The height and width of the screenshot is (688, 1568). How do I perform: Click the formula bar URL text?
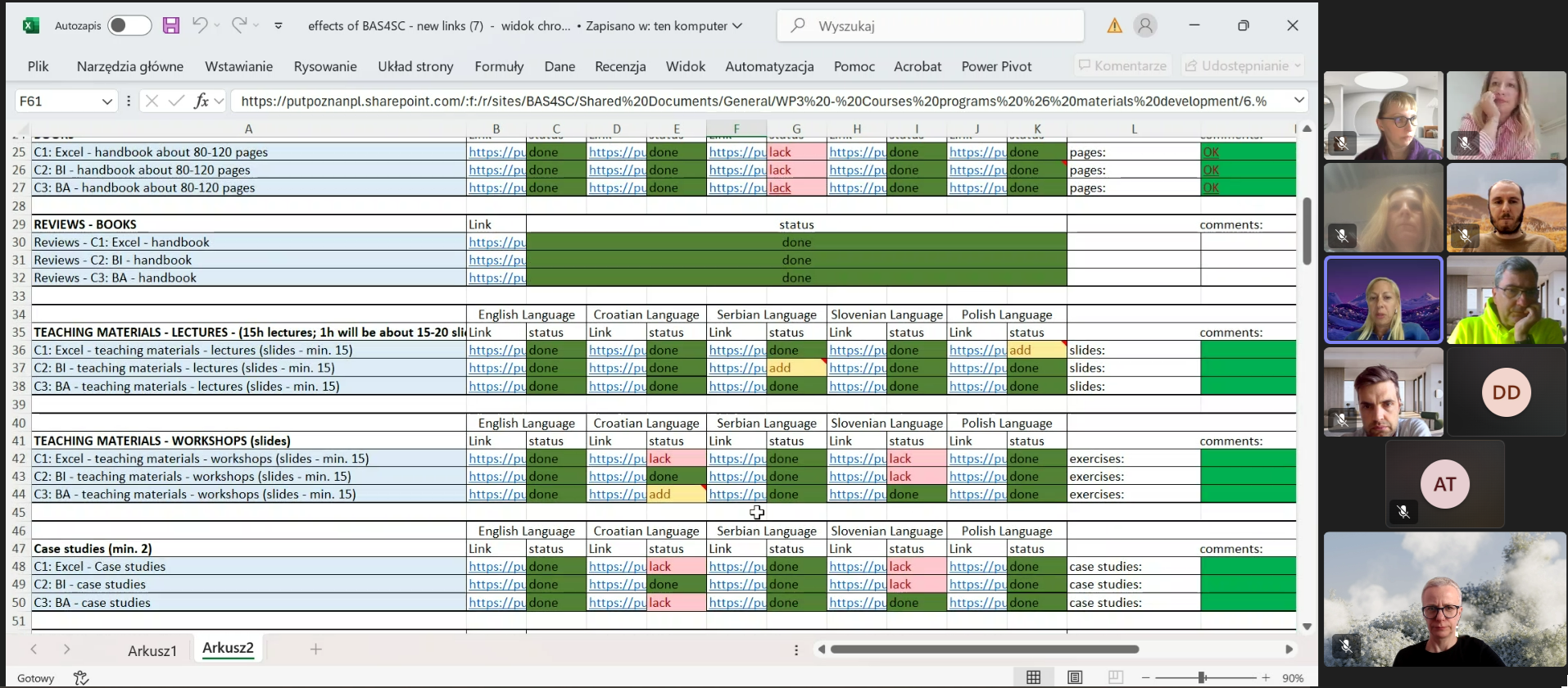[754, 101]
